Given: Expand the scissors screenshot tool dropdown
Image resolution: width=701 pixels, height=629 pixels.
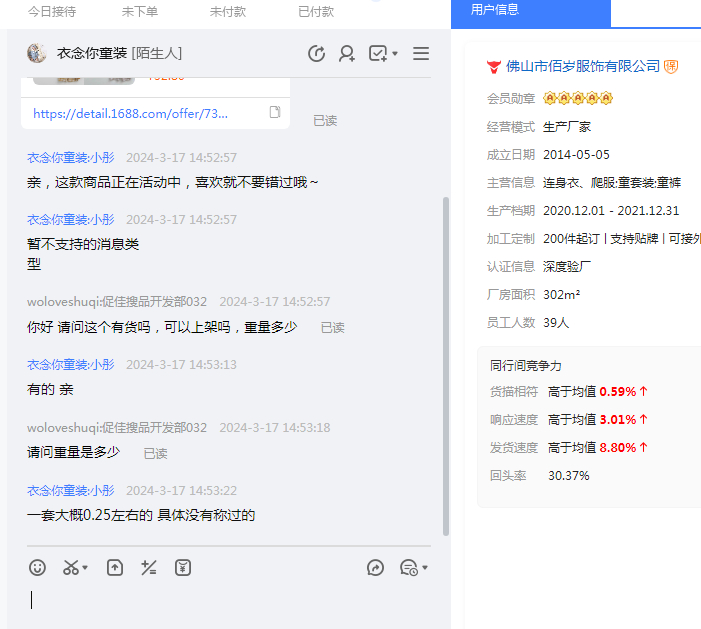Looking at the screenshot, I should (x=85, y=568).
